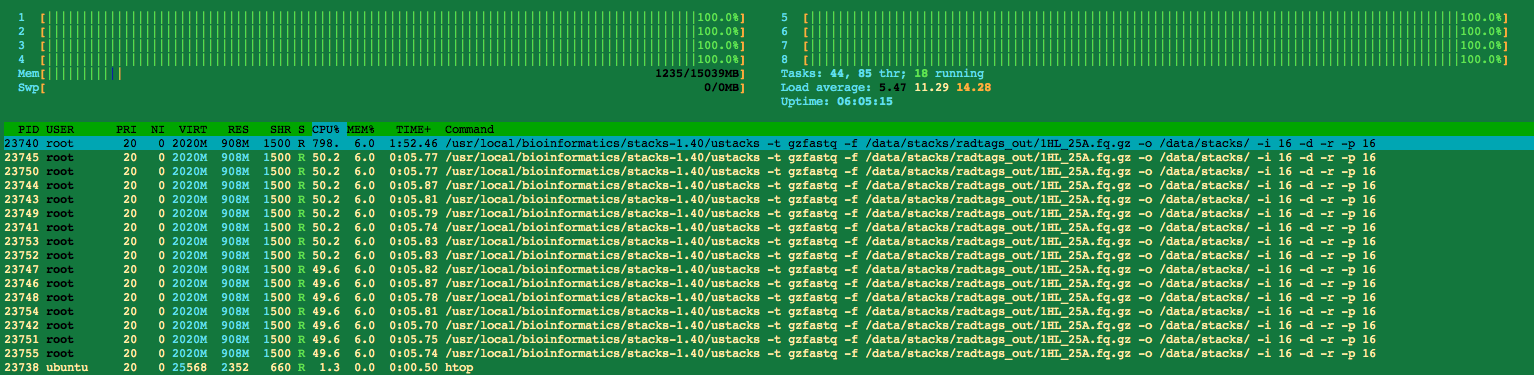Click the S state column header
This screenshot has height=375, width=1534.
pyautogui.click(x=302, y=129)
